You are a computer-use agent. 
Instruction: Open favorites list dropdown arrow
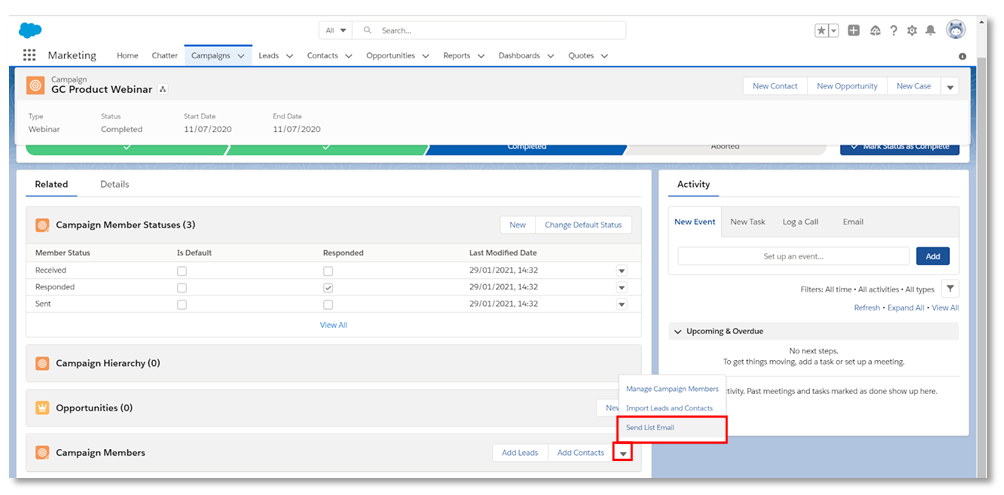click(x=834, y=31)
